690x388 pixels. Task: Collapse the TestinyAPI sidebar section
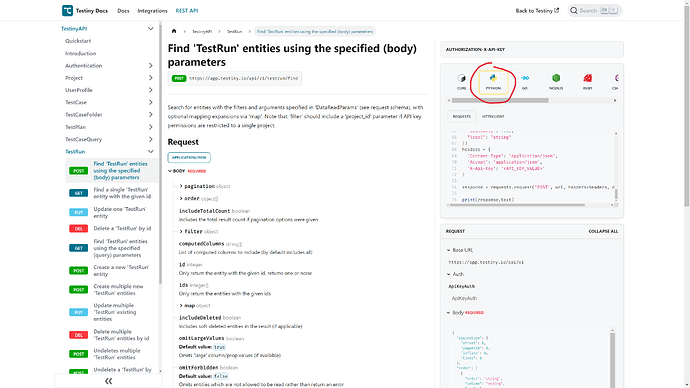150,29
